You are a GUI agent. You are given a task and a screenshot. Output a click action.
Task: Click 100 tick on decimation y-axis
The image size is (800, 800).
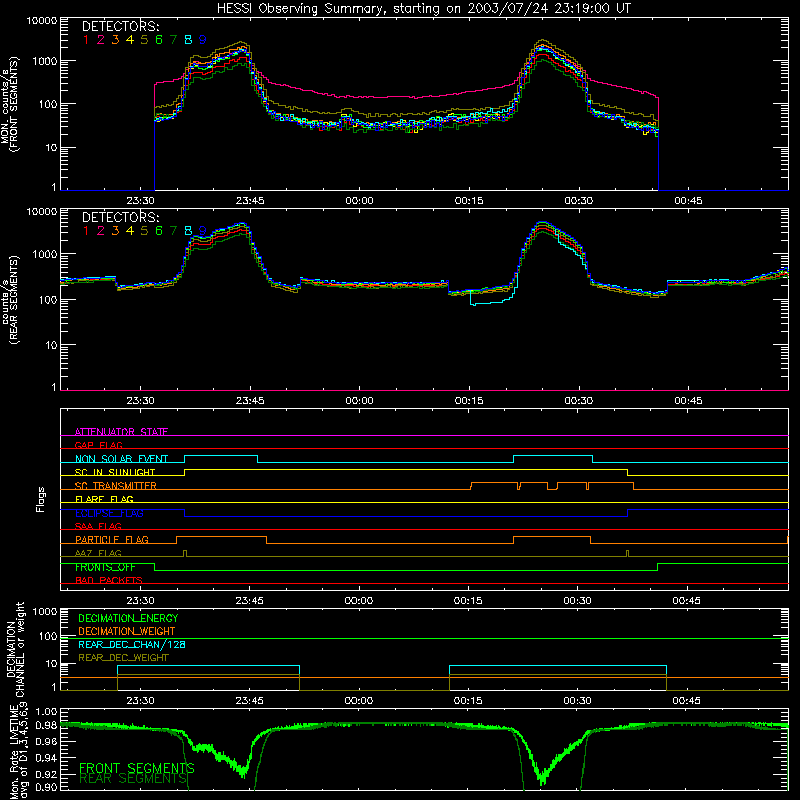pos(48,636)
